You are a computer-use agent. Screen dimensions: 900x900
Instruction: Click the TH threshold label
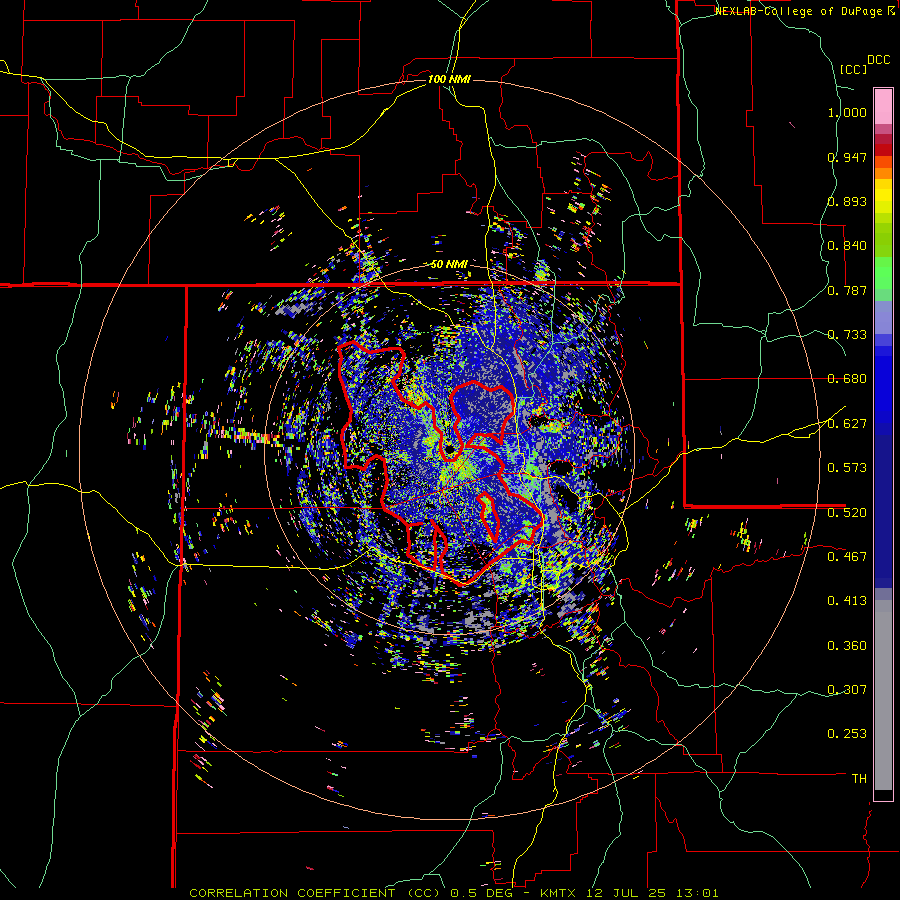coord(859,778)
